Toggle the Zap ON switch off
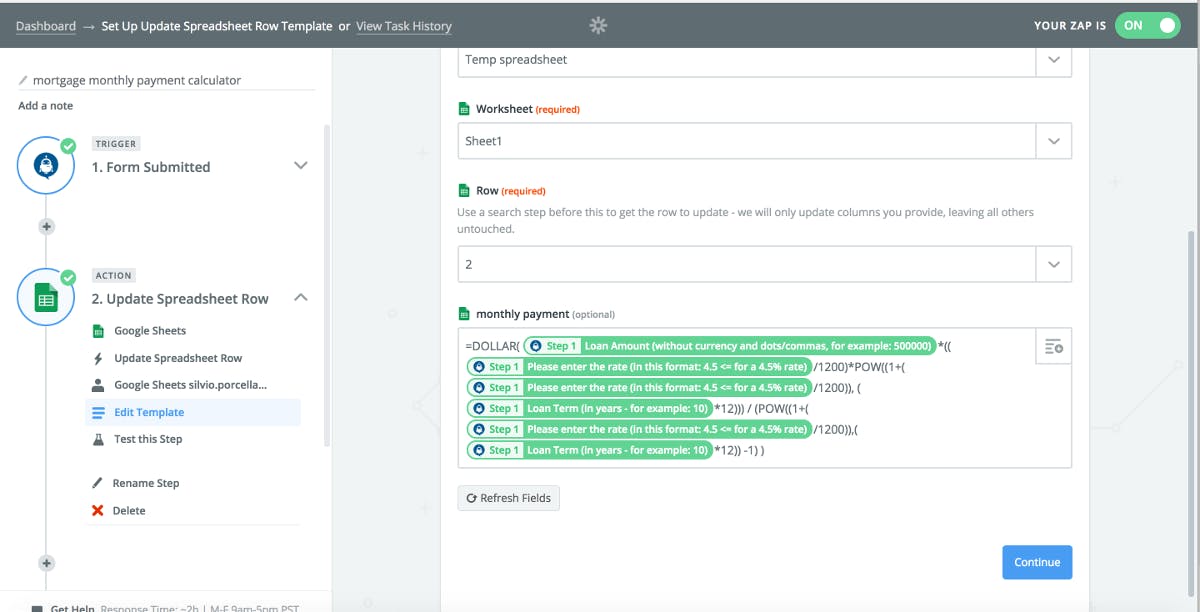Screen dimensions: 1200x612 pyautogui.click(x=1148, y=26)
